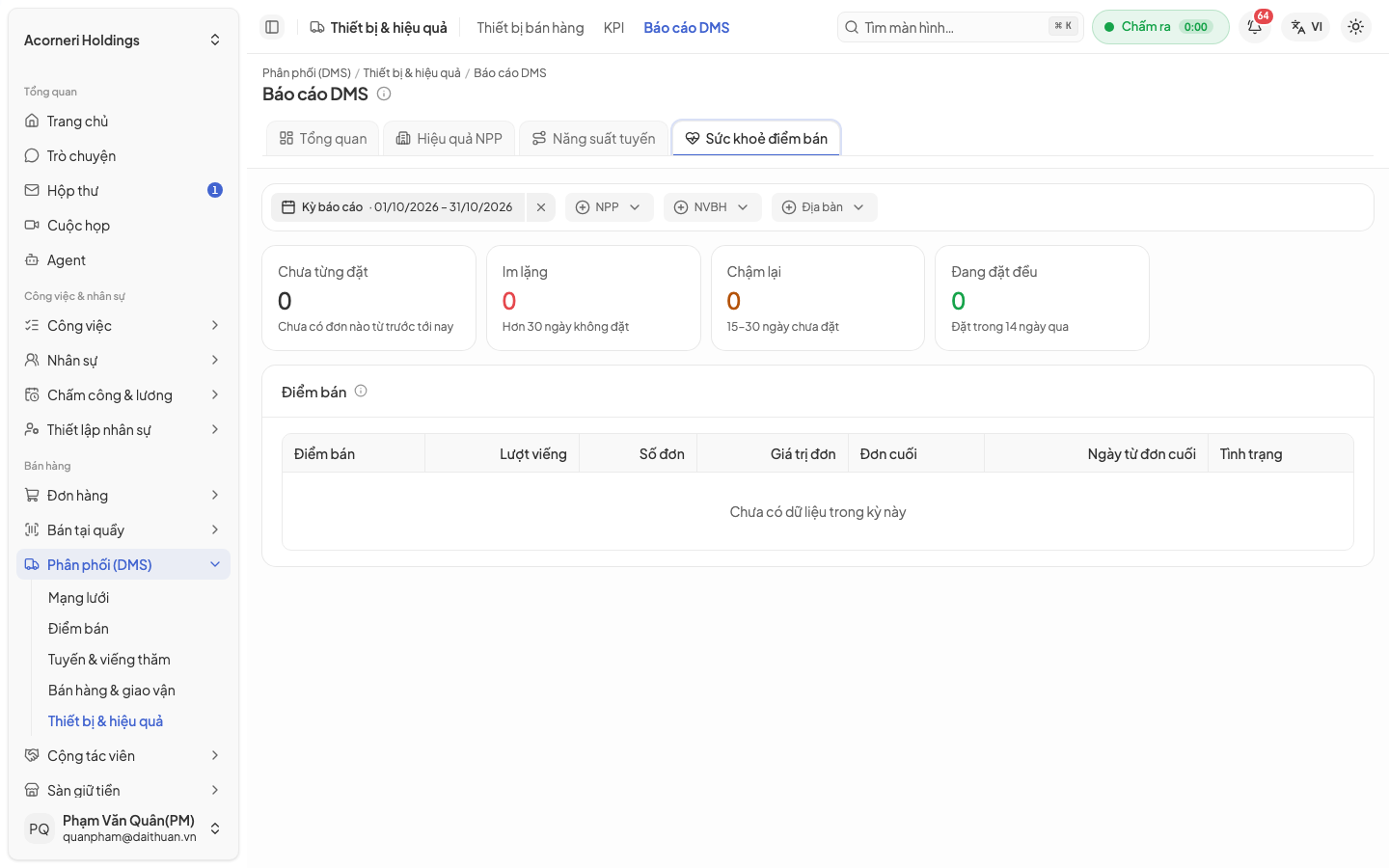Switch language with the VI translate button
The image size is (1389, 868).
1306,27
